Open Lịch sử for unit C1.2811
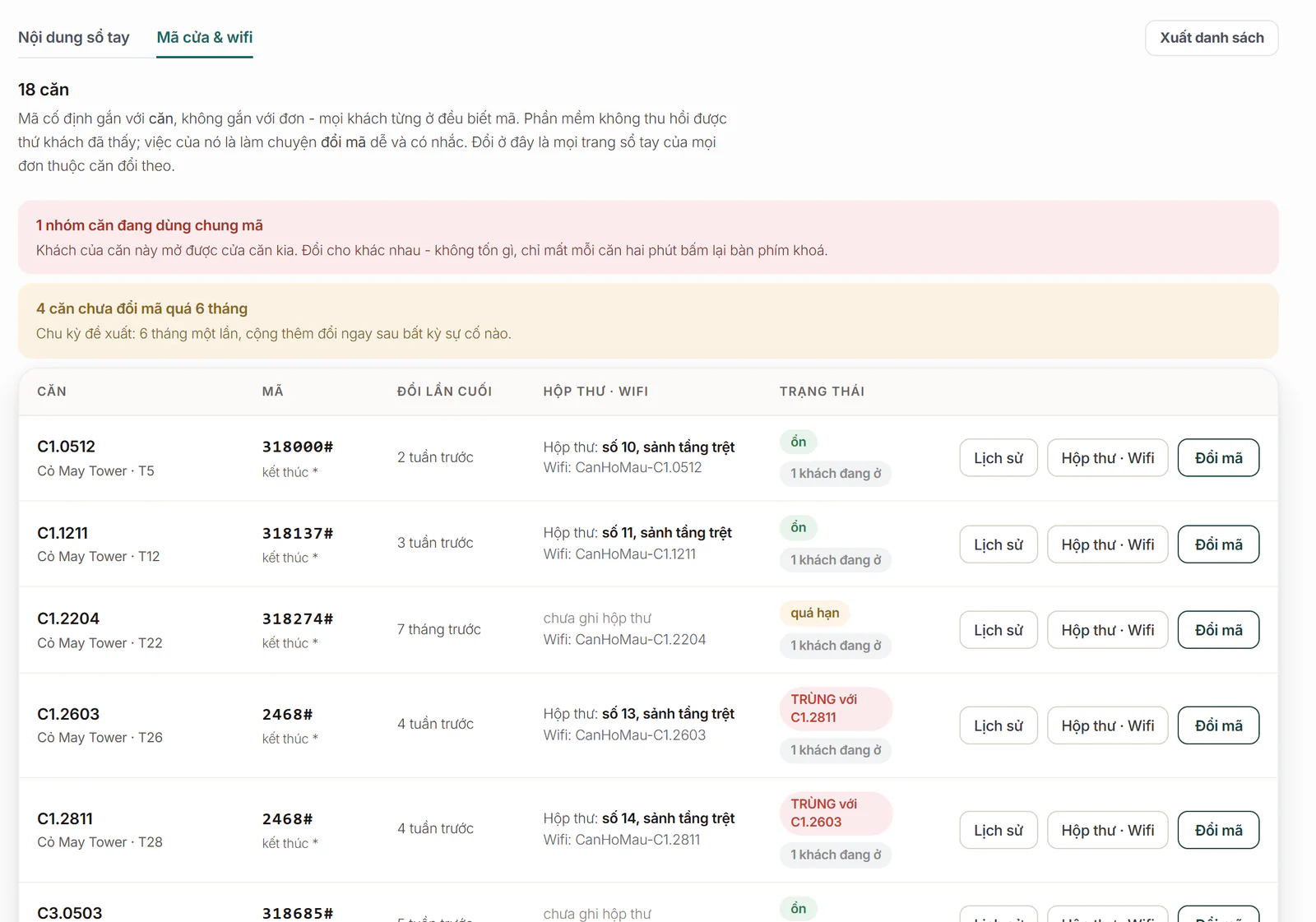Image resolution: width=1316 pixels, height=922 pixels. tap(999, 830)
